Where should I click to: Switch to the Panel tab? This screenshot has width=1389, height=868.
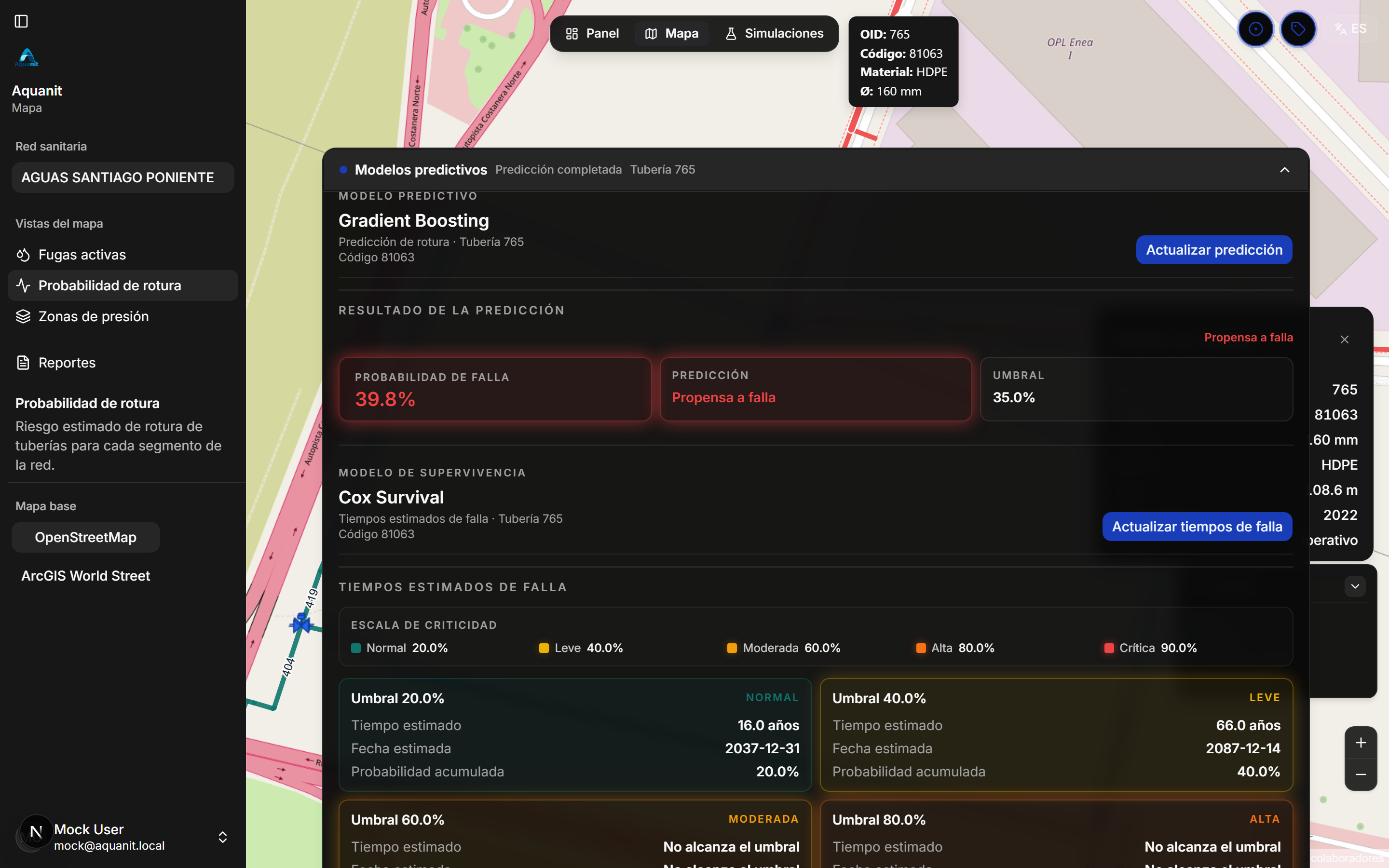click(x=592, y=34)
